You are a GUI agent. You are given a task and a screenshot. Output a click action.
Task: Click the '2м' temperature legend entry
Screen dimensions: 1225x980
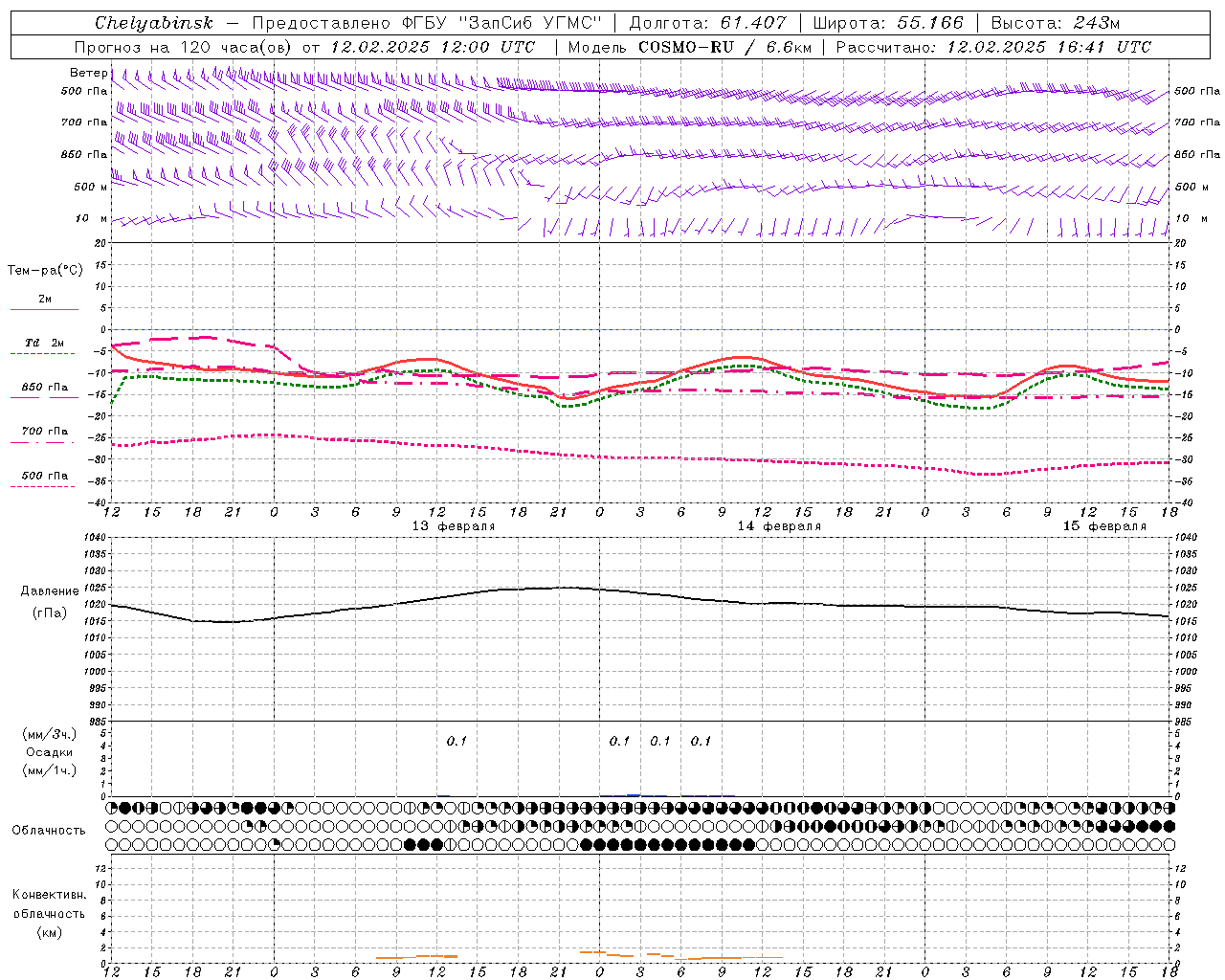point(45,300)
